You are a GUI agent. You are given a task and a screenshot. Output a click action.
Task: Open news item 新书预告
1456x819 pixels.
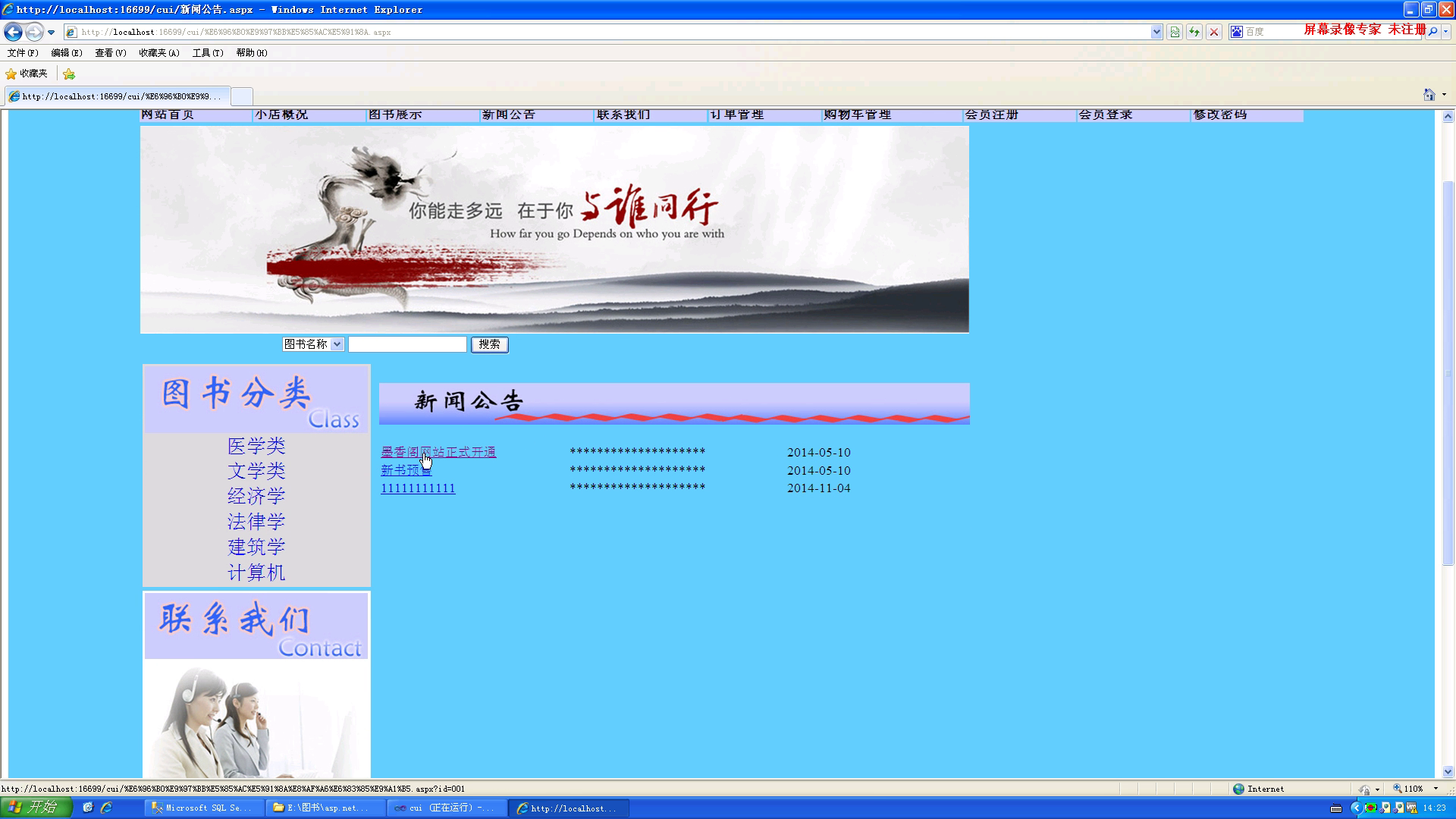click(406, 470)
